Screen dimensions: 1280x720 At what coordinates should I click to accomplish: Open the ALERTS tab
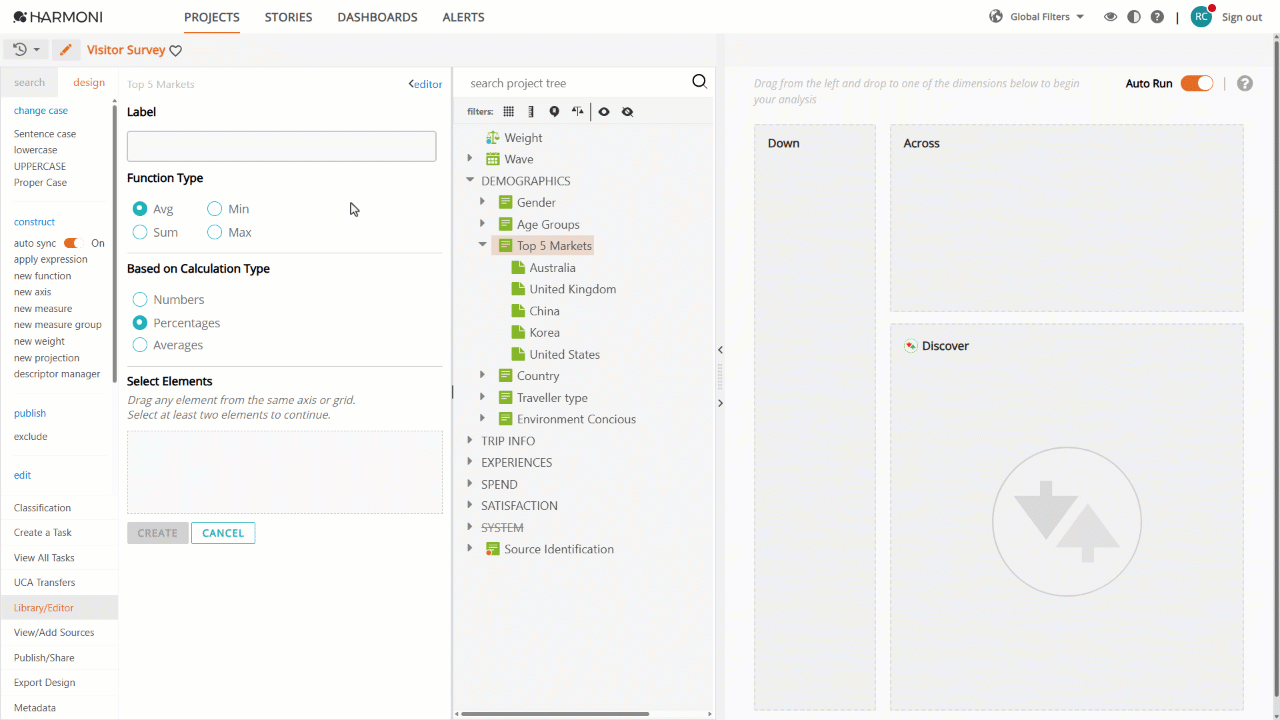click(x=463, y=17)
